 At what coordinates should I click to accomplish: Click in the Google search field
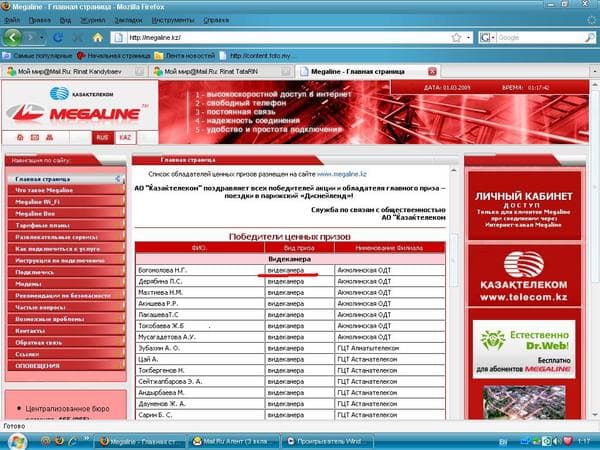coord(540,38)
